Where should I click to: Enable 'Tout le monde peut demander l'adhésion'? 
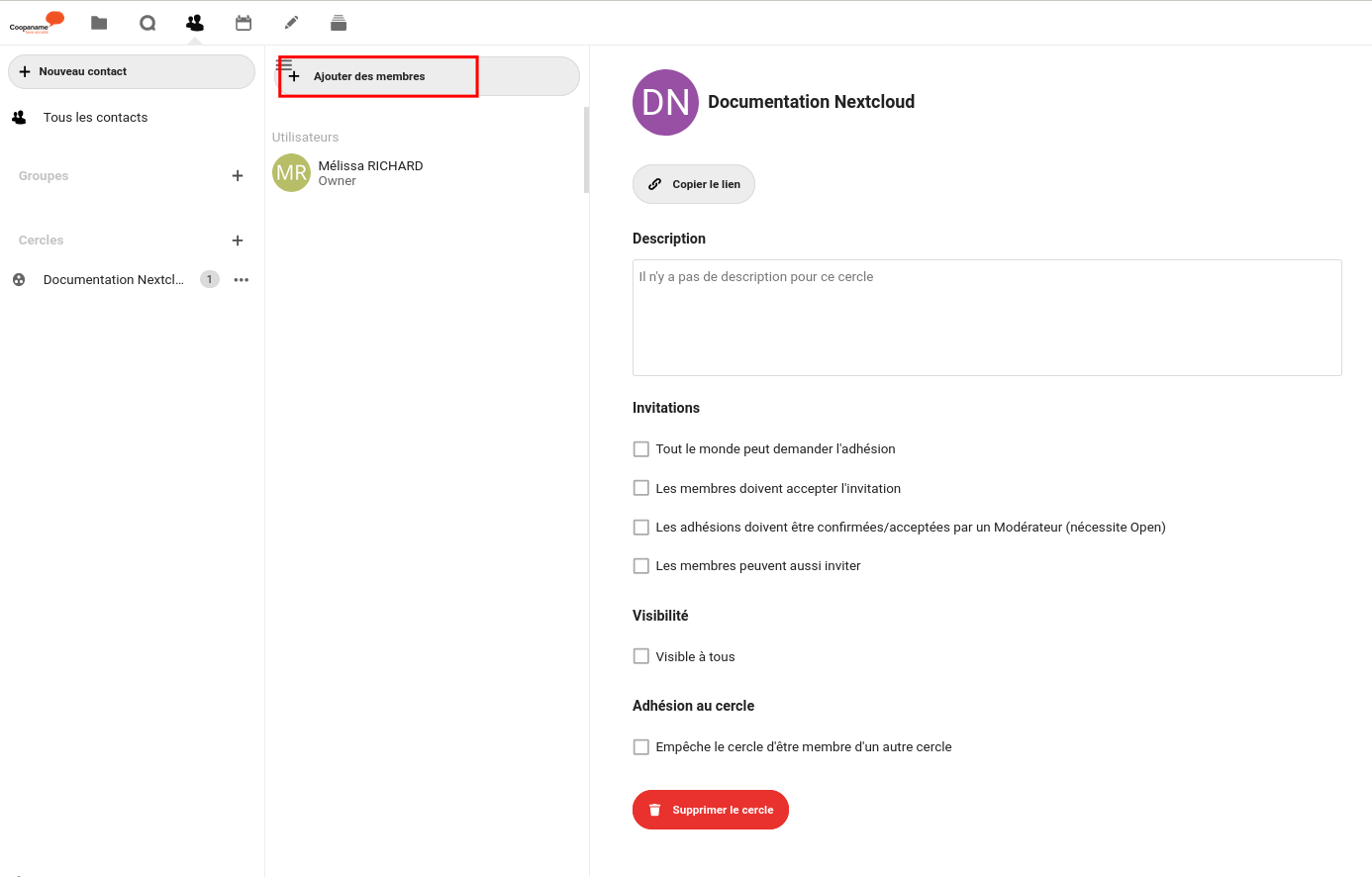(x=641, y=449)
